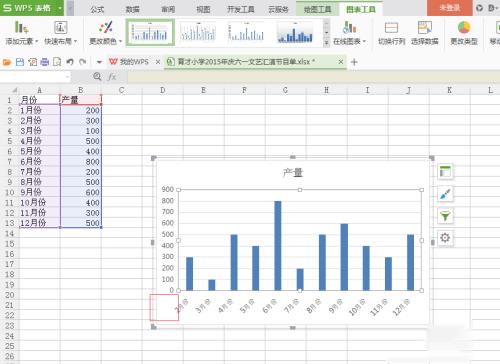Click the chart style paintbrush button
Screen dimensions: 500x364
pos(445,194)
